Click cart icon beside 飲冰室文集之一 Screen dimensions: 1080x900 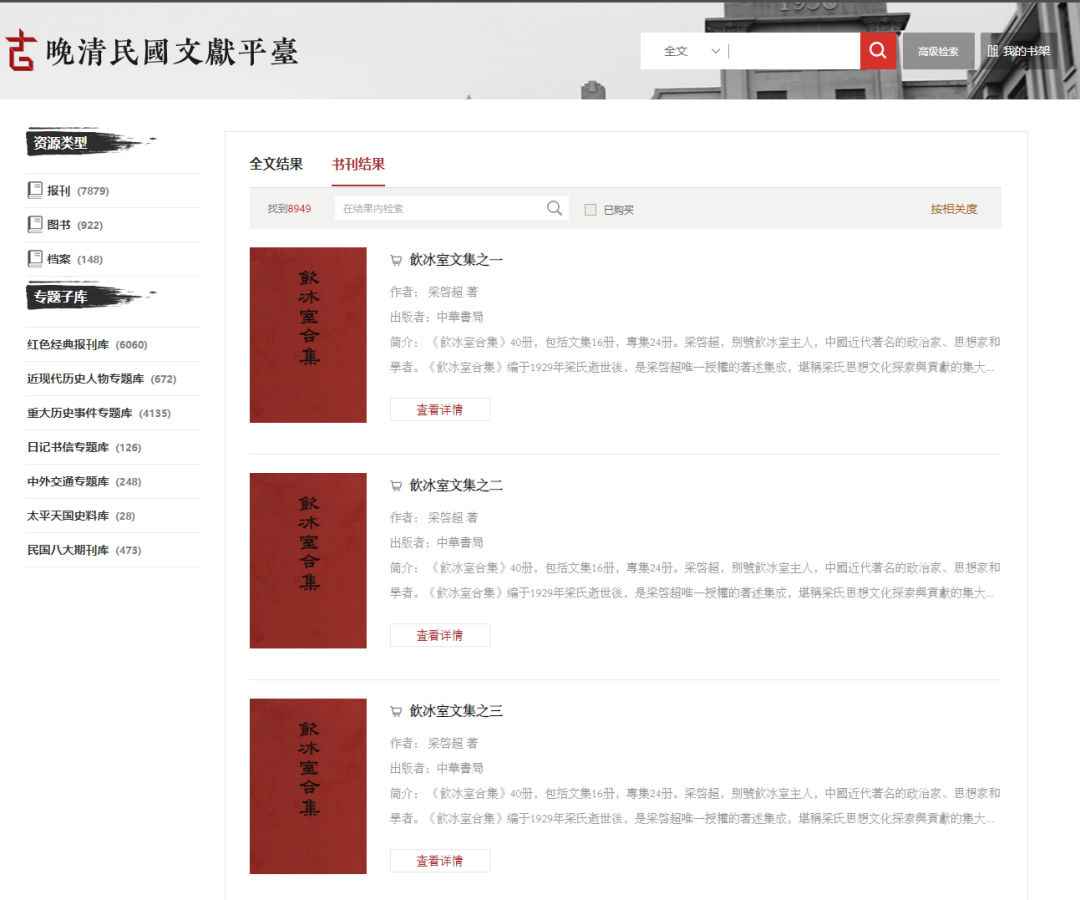[x=396, y=260]
